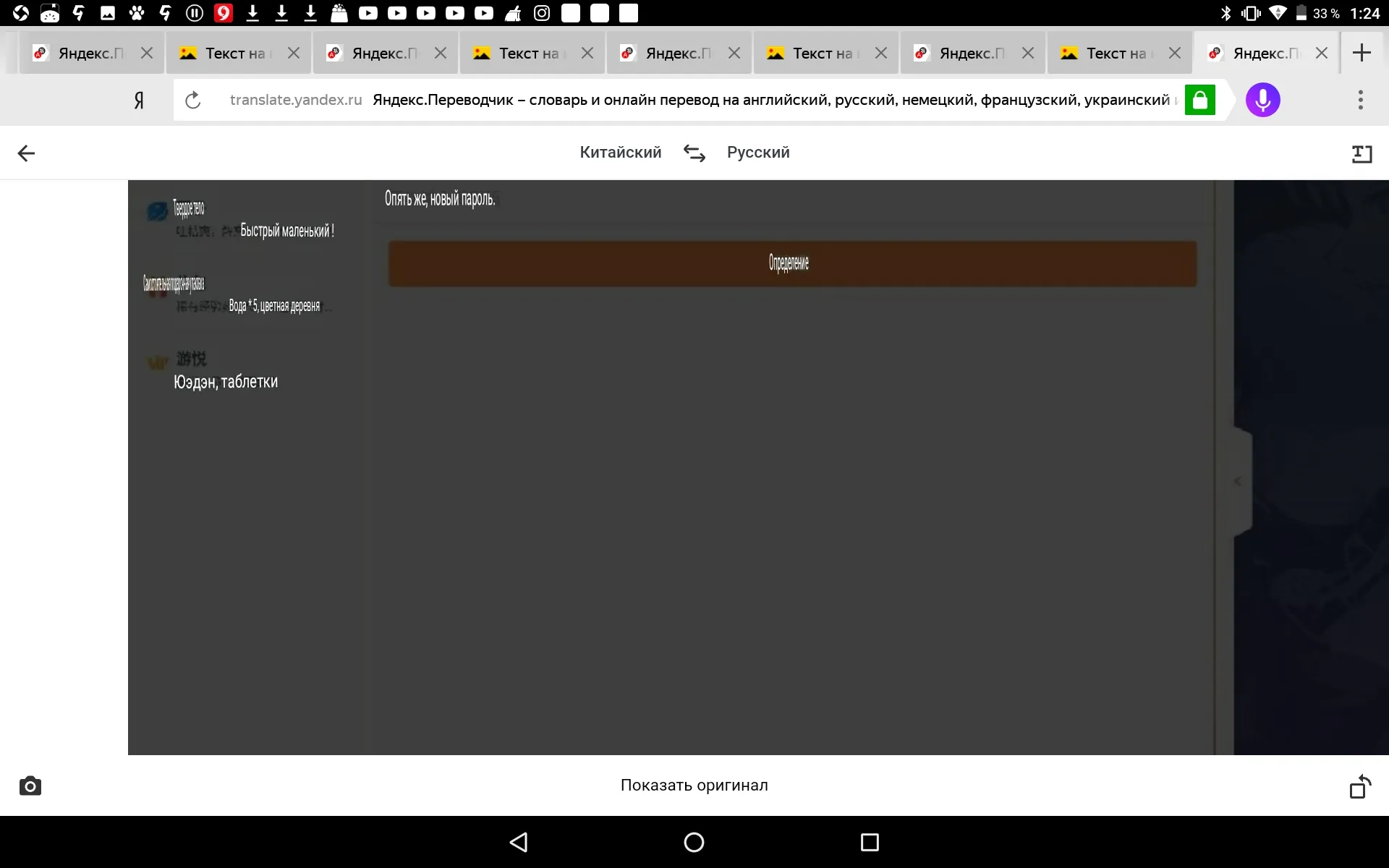Tap Android home navigation button
The width and height of the screenshot is (1389, 868).
pyautogui.click(x=694, y=842)
